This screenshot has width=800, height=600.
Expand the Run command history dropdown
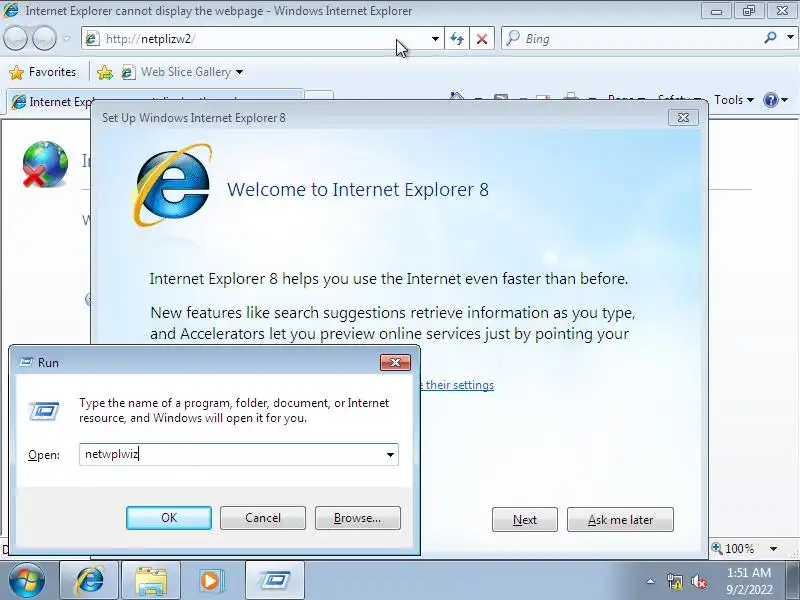(390, 454)
